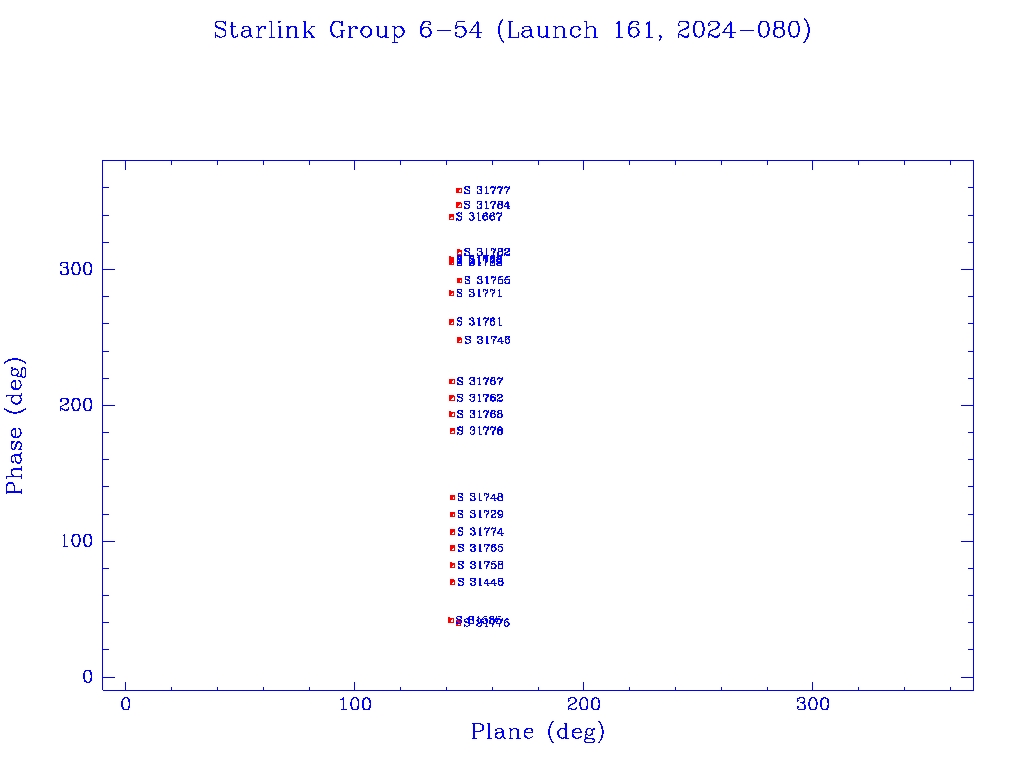This screenshot has width=1024, height=768.
Task: Click the 'Plane (deg)' axis title
Action: pos(537,731)
